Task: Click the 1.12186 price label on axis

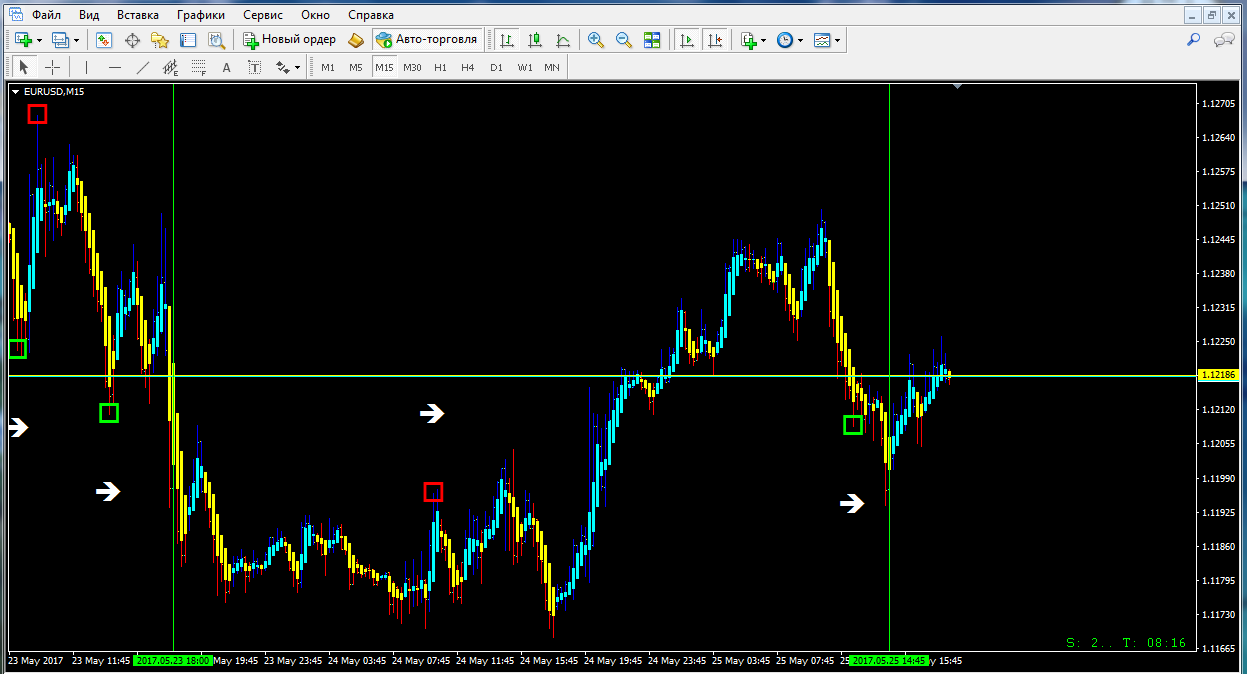Action: point(1219,375)
